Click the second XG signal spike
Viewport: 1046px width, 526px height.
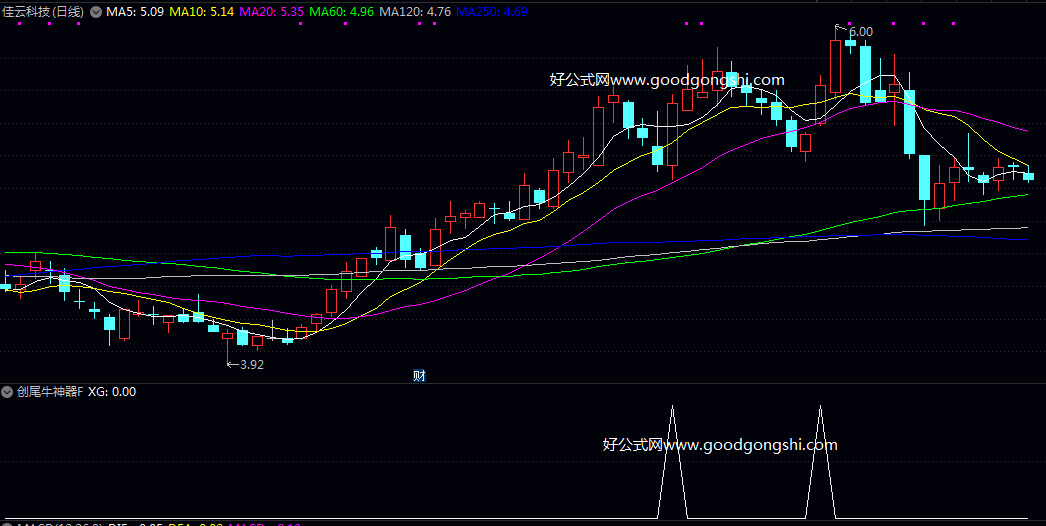click(x=821, y=460)
